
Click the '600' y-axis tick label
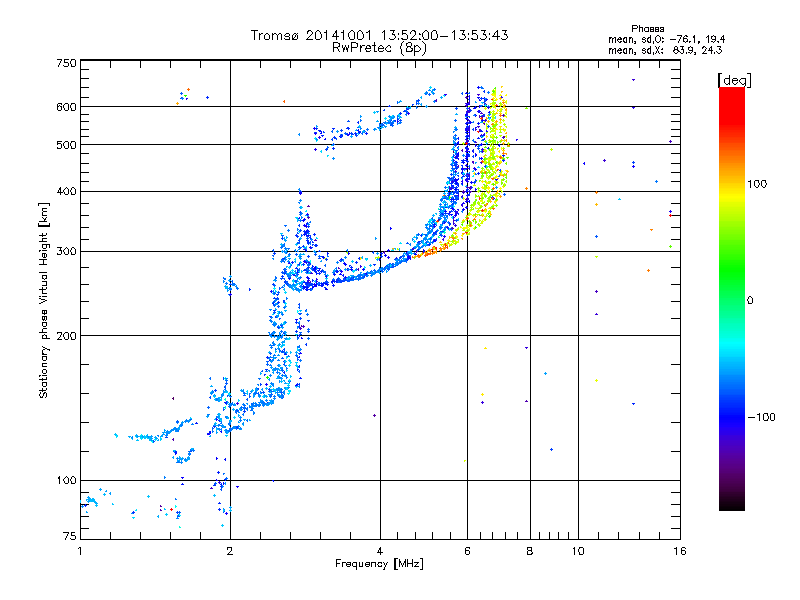click(67, 107)
